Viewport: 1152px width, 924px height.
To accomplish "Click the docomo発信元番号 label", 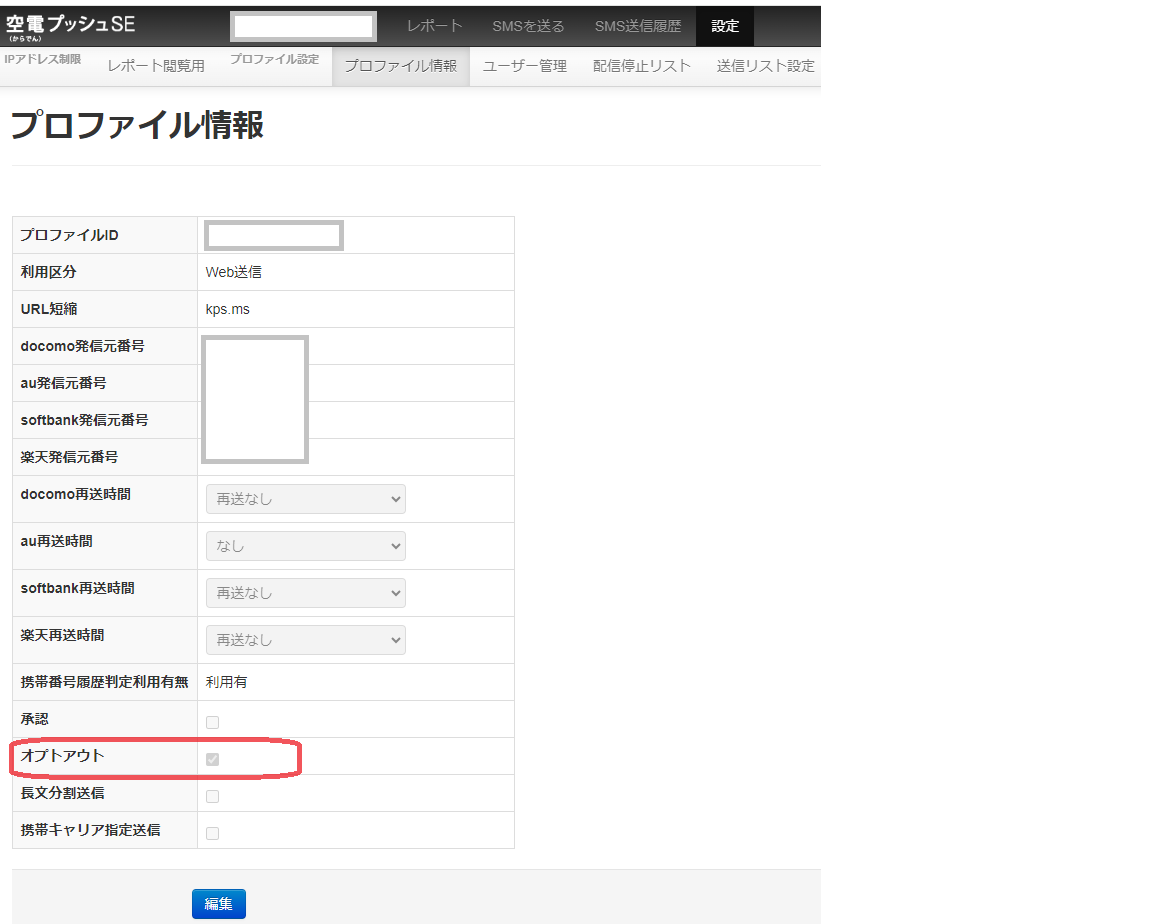I will (82, 346).
